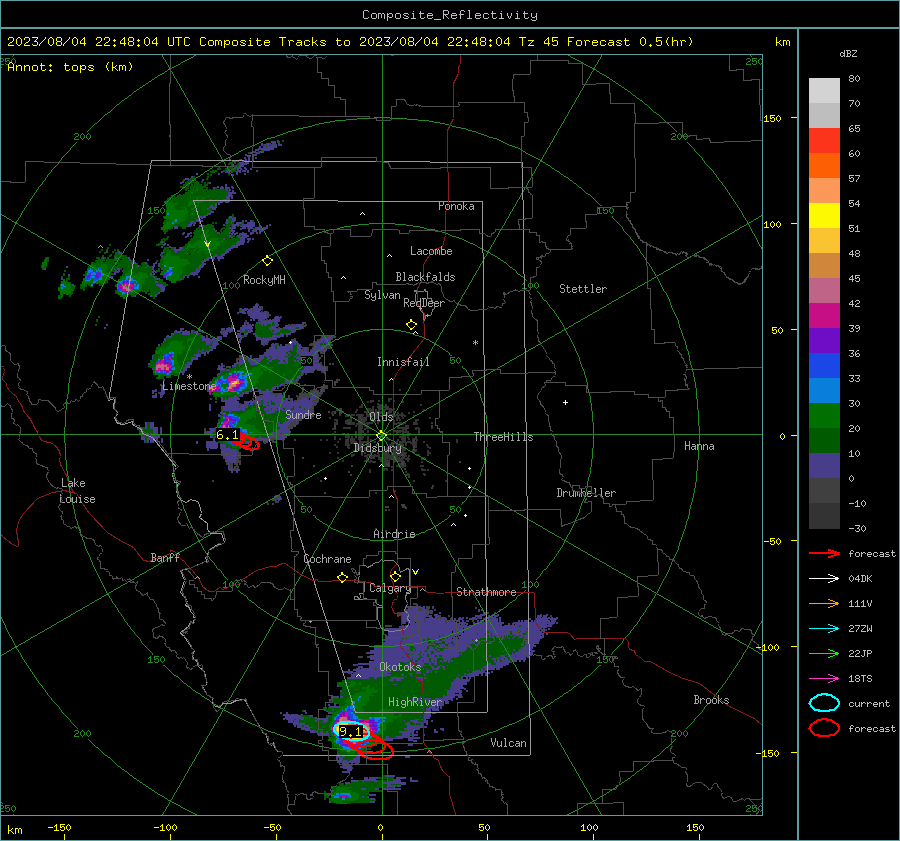Click the HighRiver label
This screenshot has height=841, width=900.
pos(415,702)
